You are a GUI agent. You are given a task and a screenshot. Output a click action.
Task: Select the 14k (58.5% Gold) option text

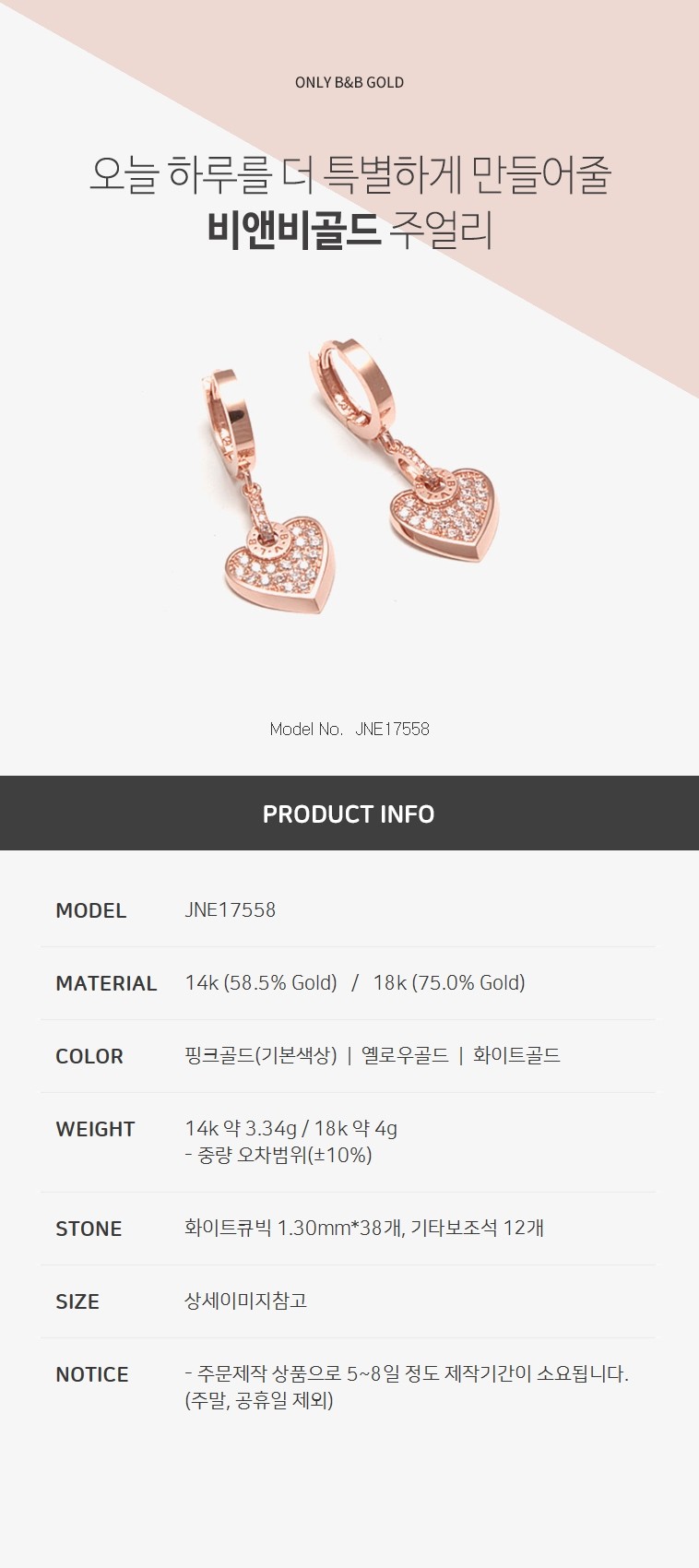pyautogui.click(x=261, y=983)
